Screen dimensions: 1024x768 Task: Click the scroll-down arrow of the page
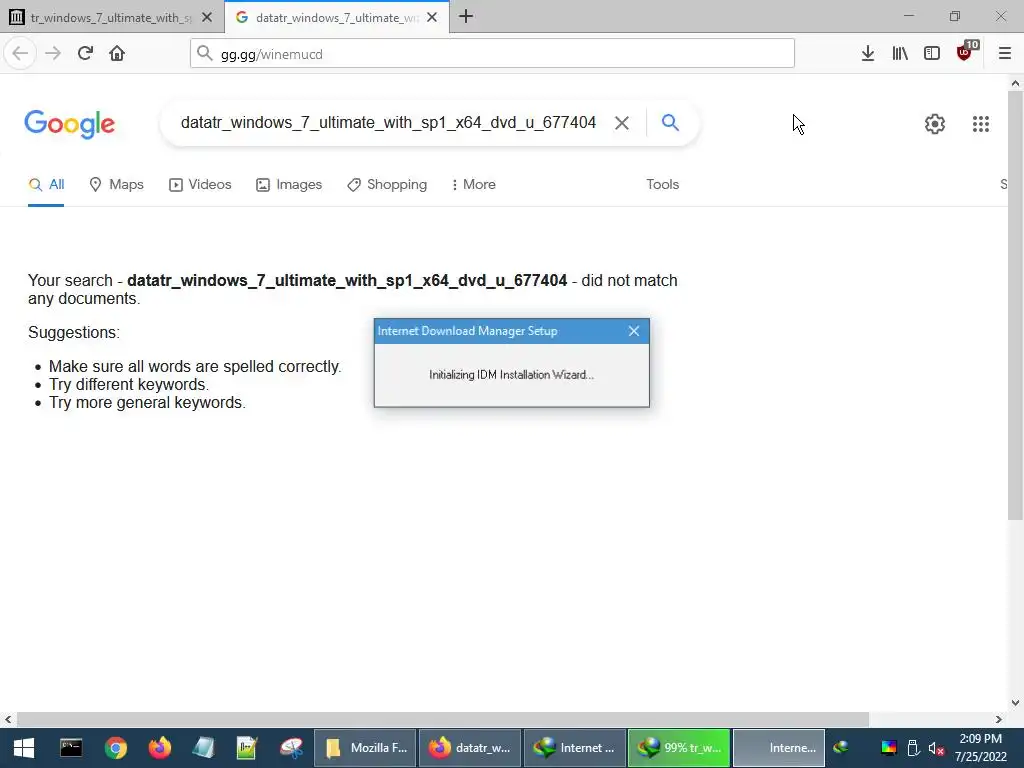(x=1015, y=703)
